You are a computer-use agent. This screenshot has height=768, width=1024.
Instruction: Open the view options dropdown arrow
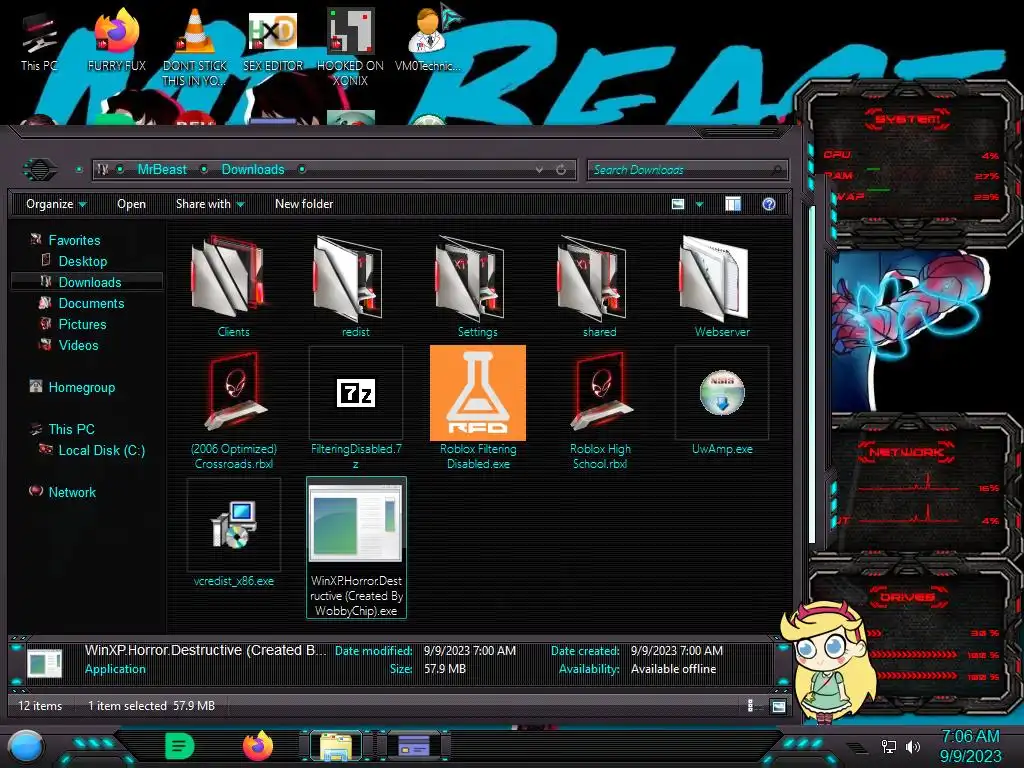tap(699, 204)
